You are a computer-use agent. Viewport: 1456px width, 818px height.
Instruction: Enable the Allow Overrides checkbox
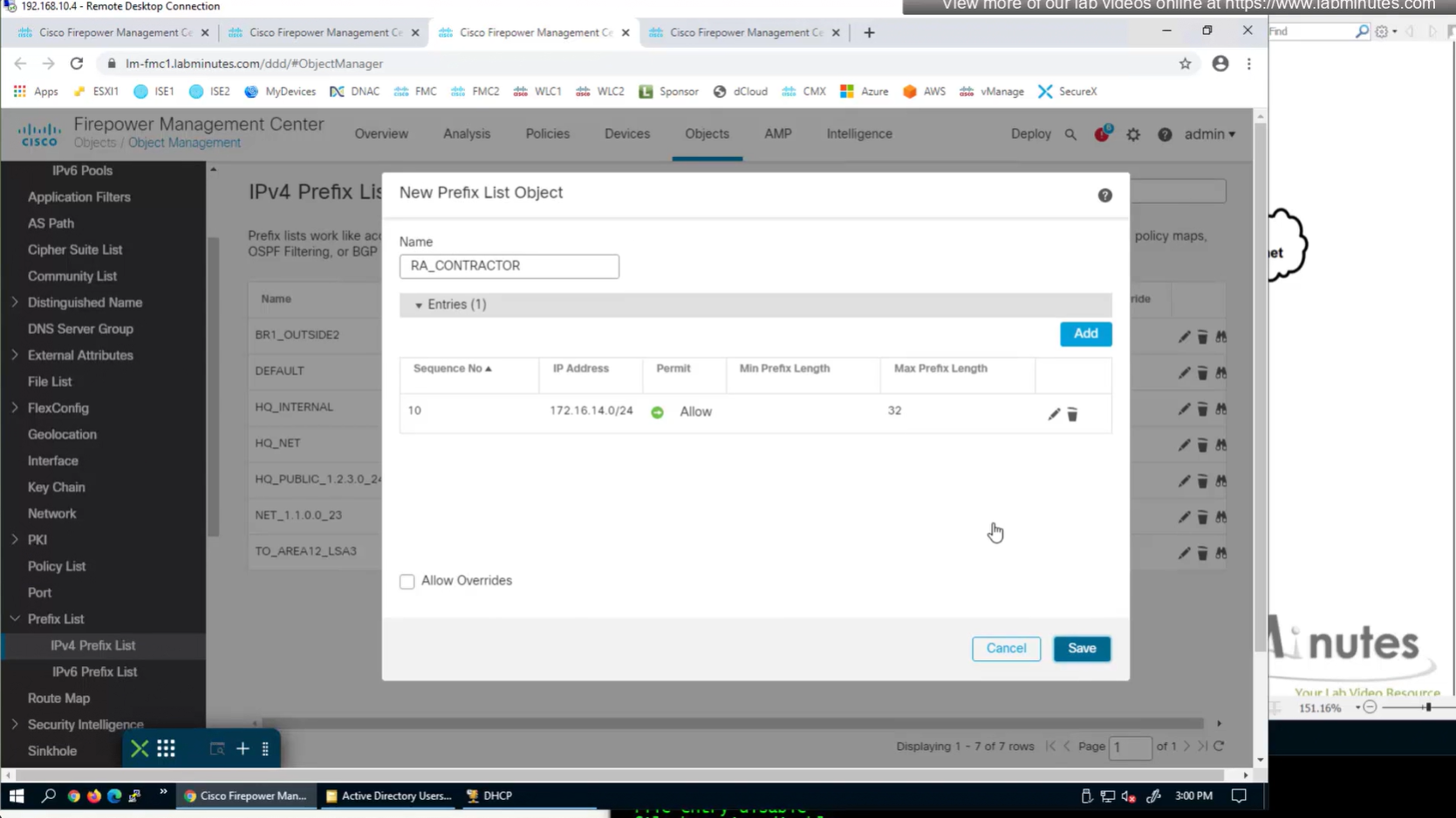[x=407, y=582]
